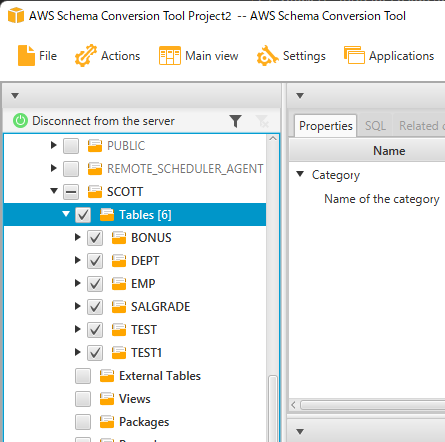Viewport: 445px width, 442px height.
Task: Click the Tables [6] folder icon
Action: [107, 215]
